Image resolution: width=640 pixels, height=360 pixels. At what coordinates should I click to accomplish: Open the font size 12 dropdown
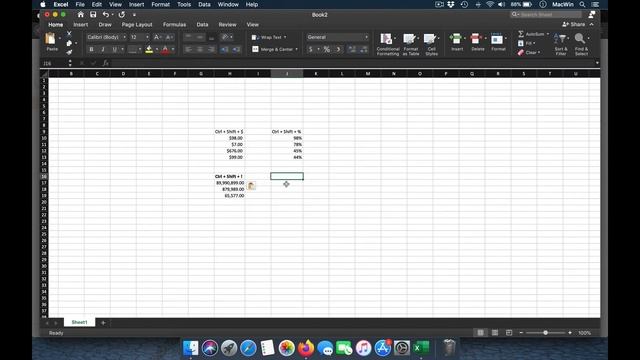coord(147,37)
